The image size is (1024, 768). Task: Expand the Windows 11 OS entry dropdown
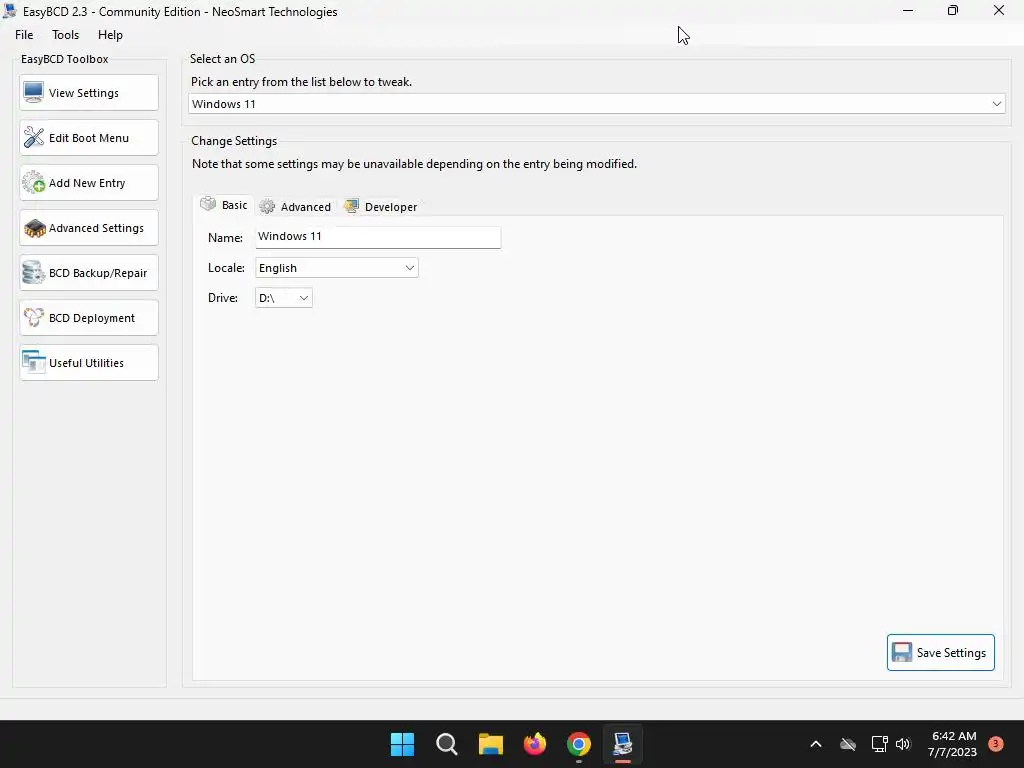click(596, 104)
